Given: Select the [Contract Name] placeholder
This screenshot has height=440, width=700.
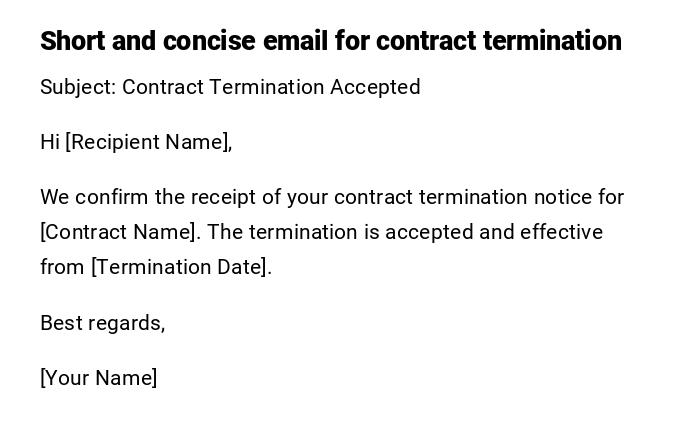Looking at the screenshot, I should (x=118, y=232).
